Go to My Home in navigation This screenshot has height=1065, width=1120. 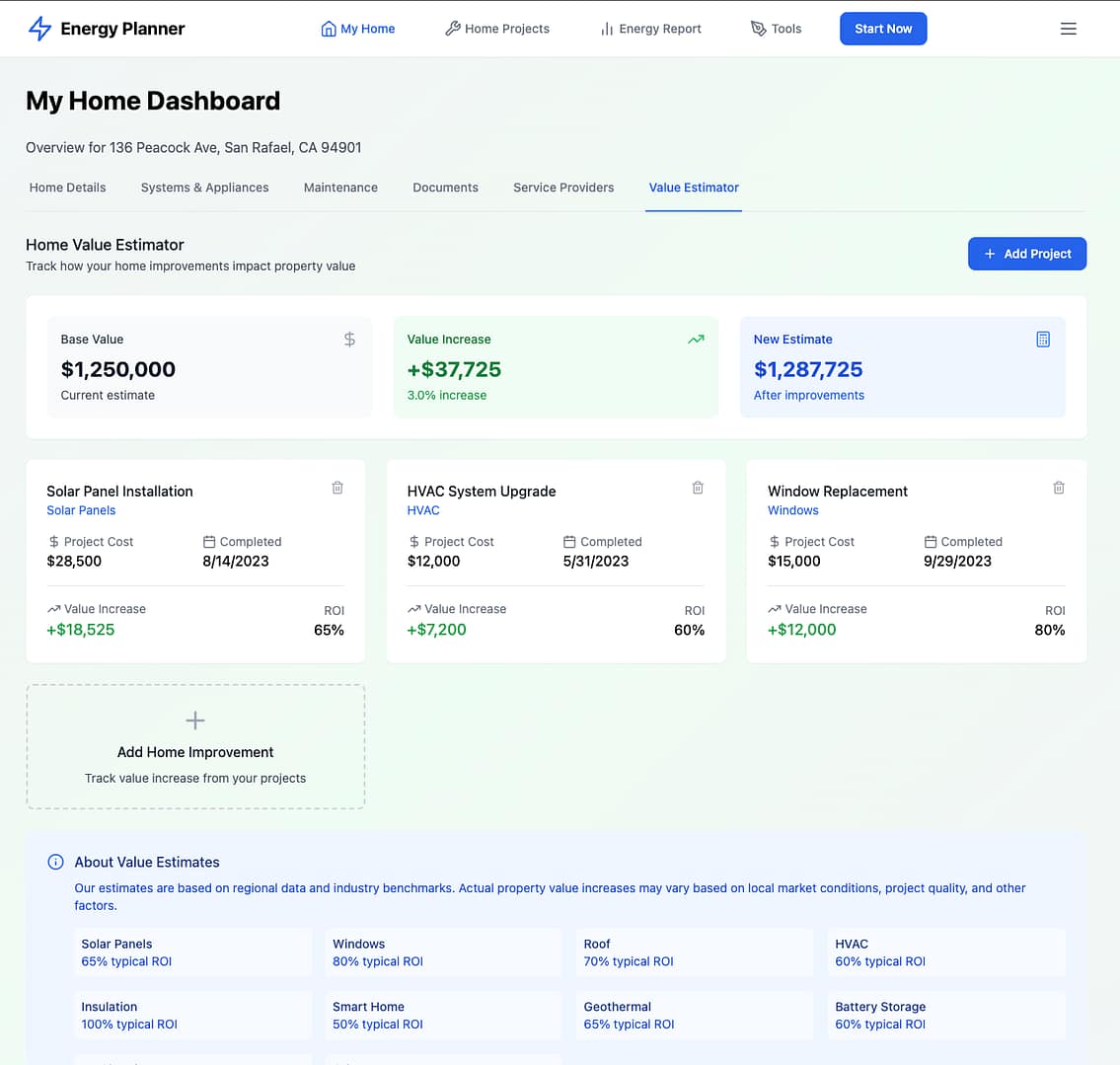(358, 29)
